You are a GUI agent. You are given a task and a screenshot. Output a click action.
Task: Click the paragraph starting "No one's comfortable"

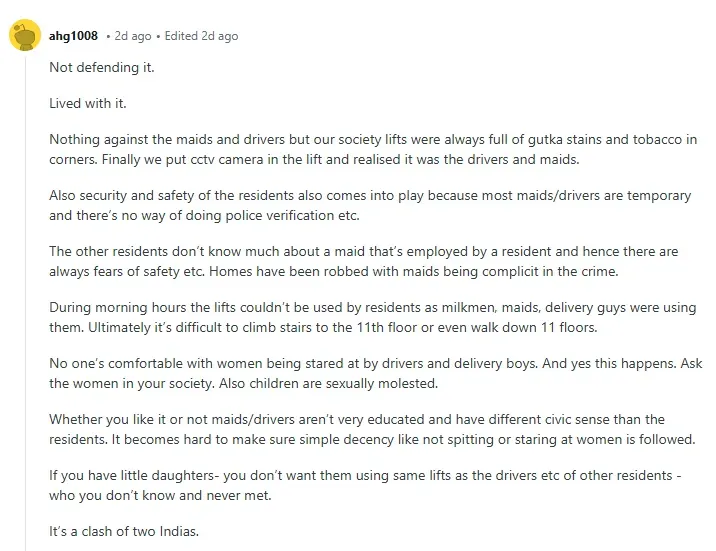376,373
